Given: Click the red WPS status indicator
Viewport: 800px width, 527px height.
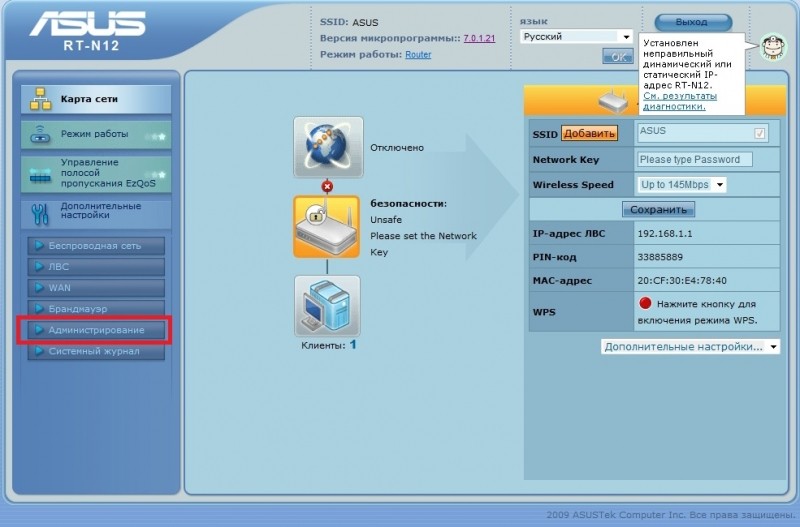Looking at the screenshot, I should click(645, 303).
